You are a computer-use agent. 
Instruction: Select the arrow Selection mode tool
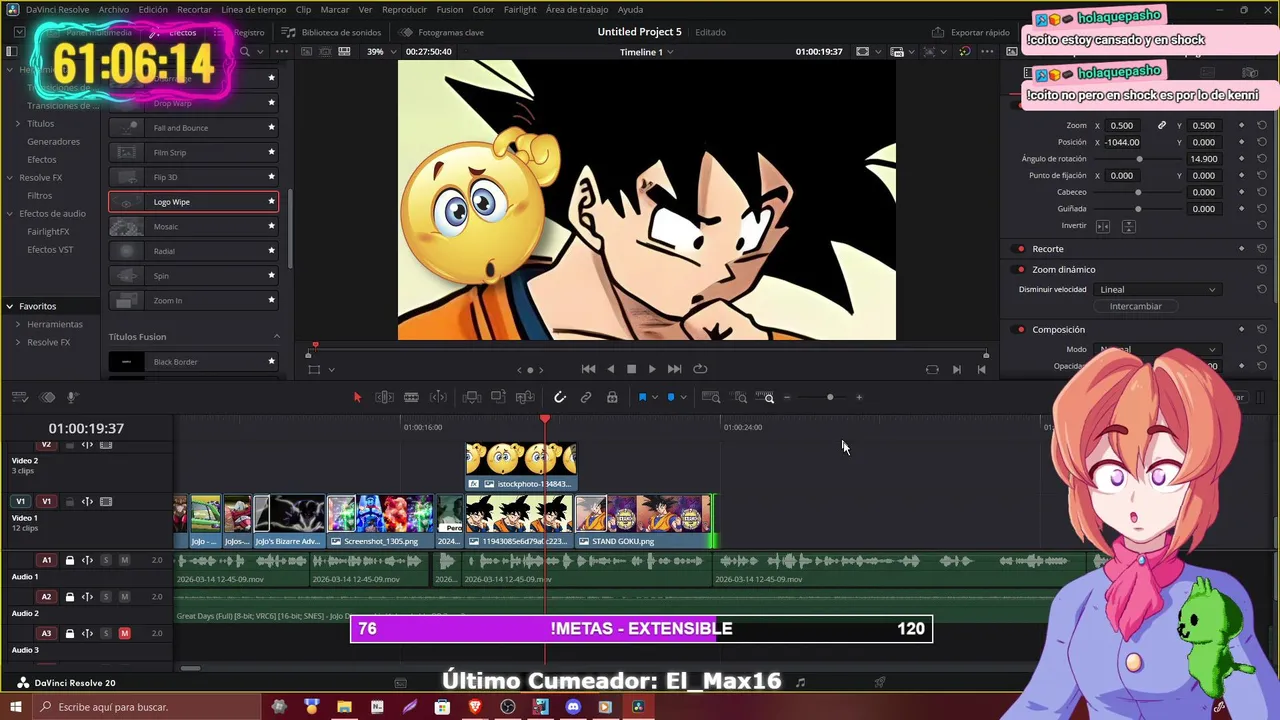click(x=357, y=397)
